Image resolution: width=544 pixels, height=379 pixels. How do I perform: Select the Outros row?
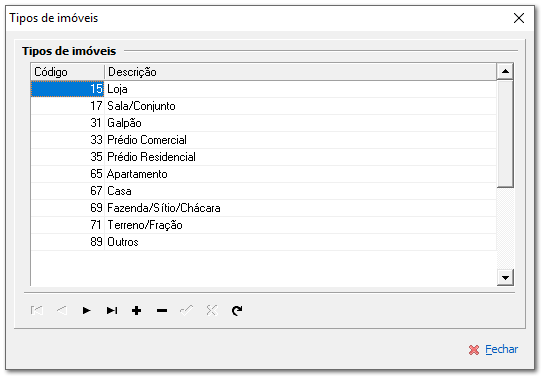(264, 242)
